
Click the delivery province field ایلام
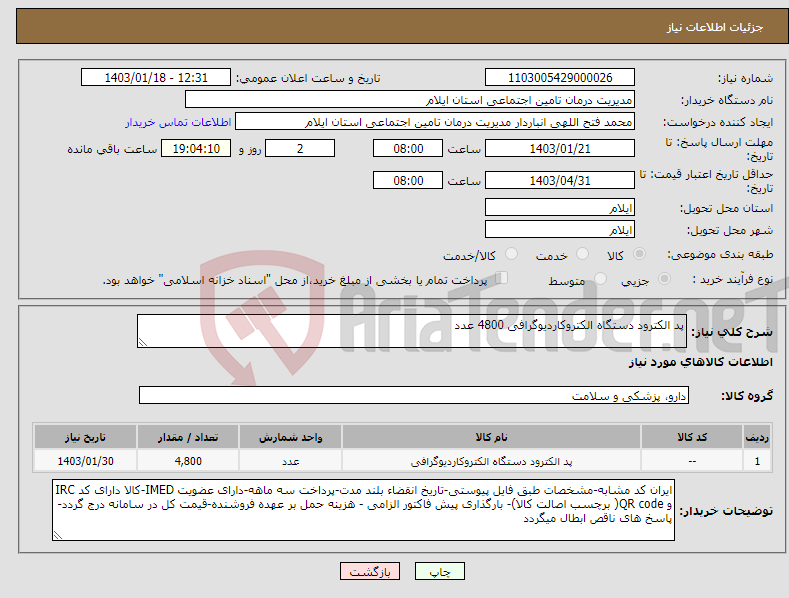[560, 207]
